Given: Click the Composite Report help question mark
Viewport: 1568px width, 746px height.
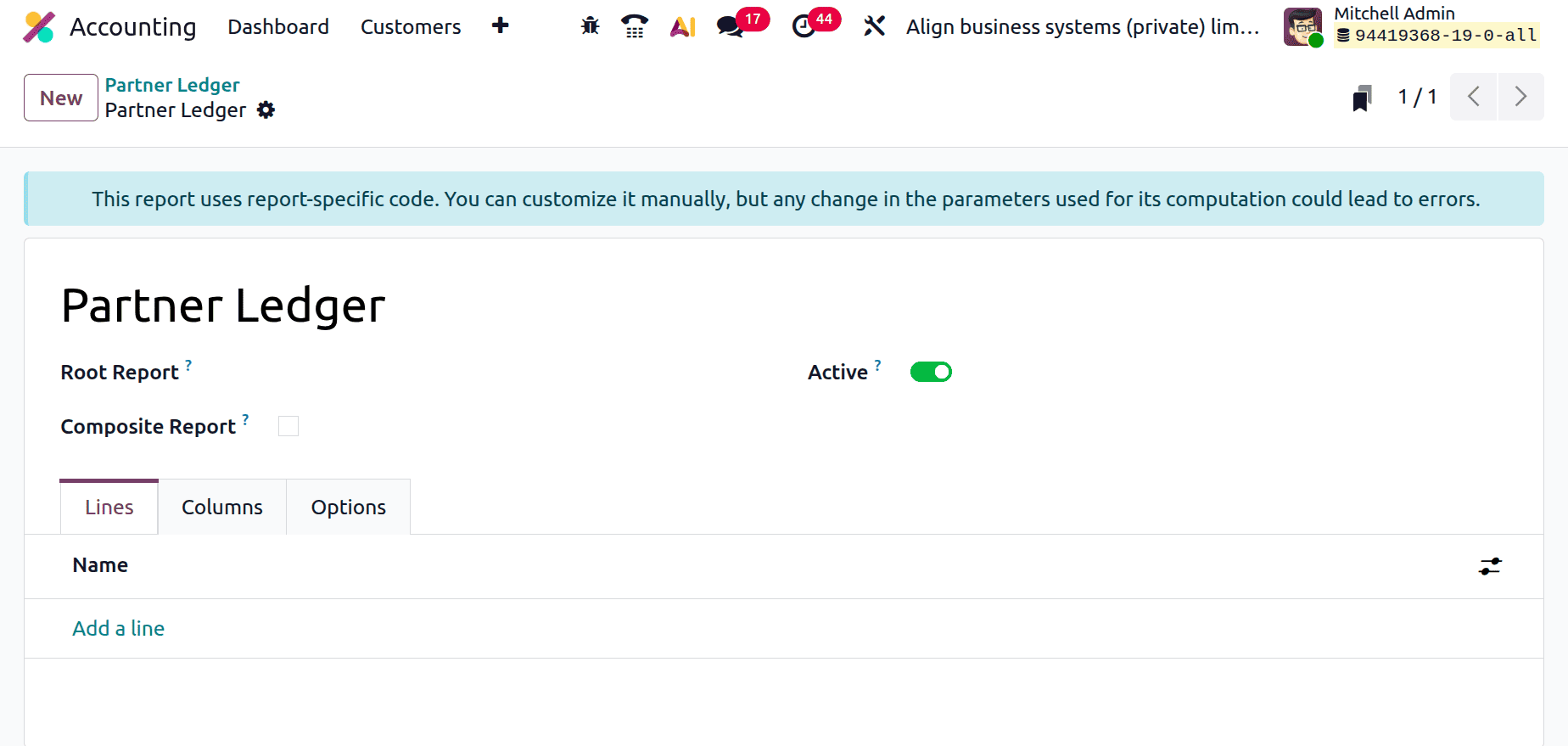Looking at the screenshot, I should (x=245, y=420).
